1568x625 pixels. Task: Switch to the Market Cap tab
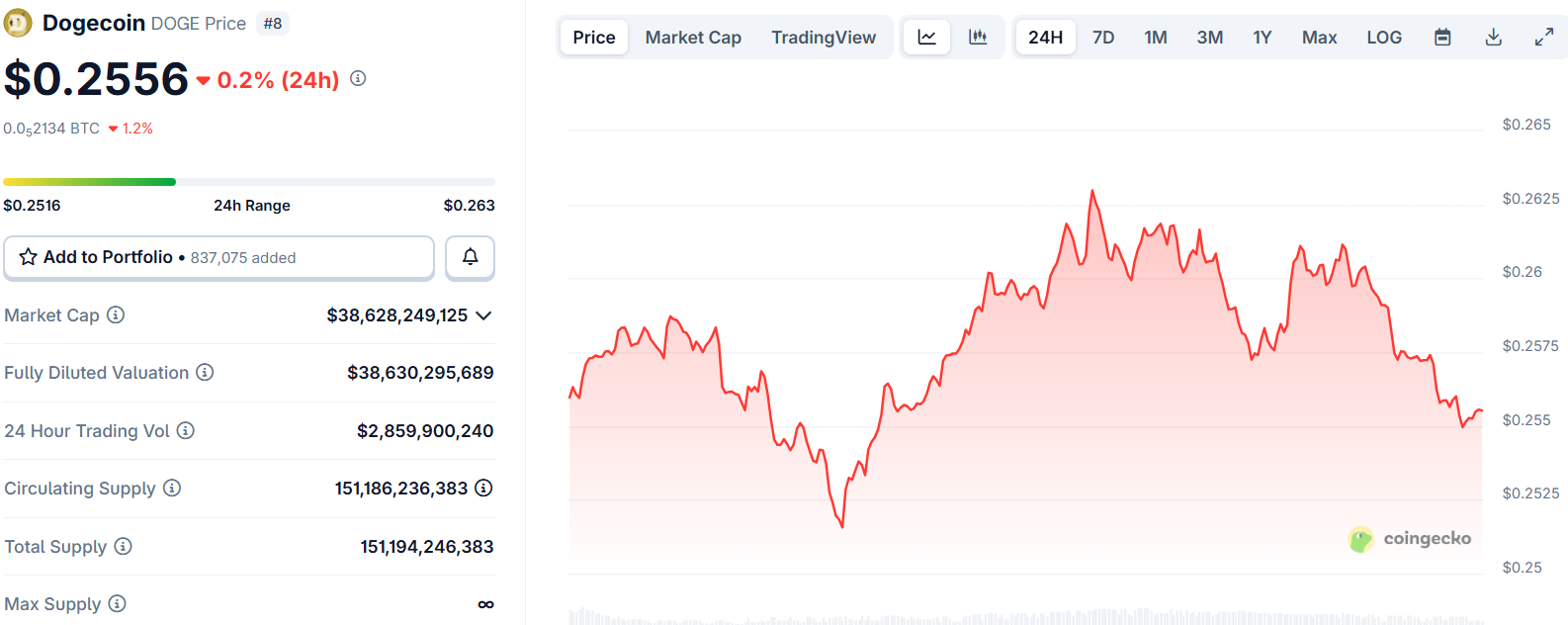(693, 38)
